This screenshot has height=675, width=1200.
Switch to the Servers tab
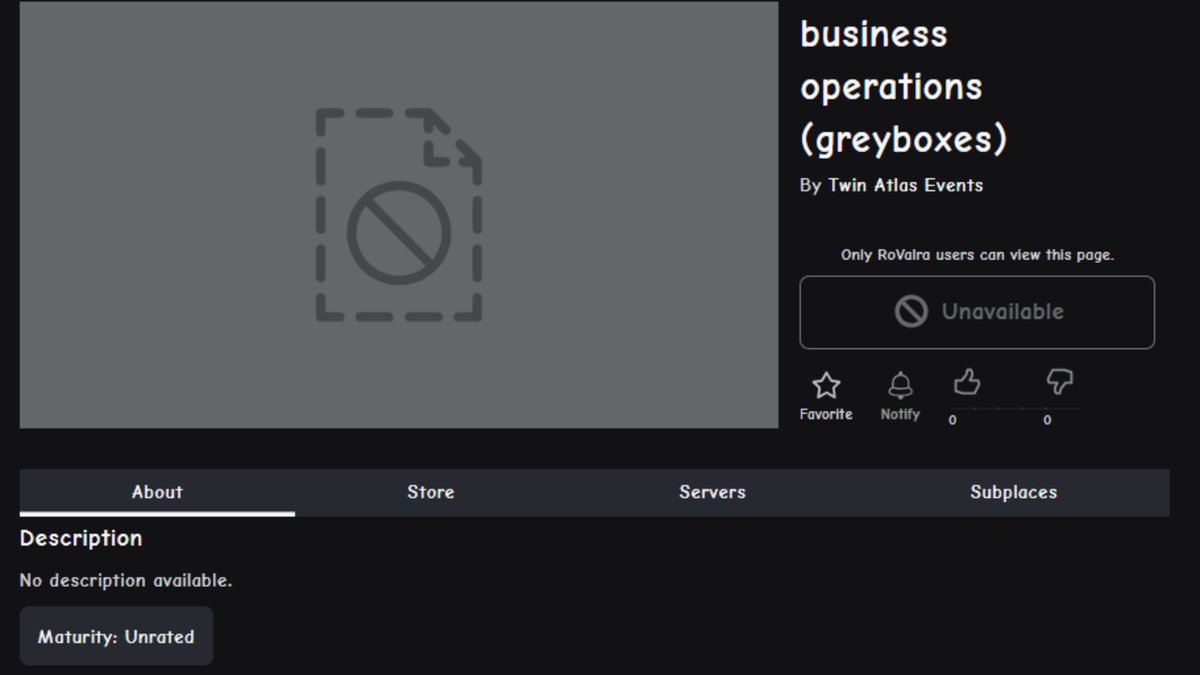[x=712, y=492]
